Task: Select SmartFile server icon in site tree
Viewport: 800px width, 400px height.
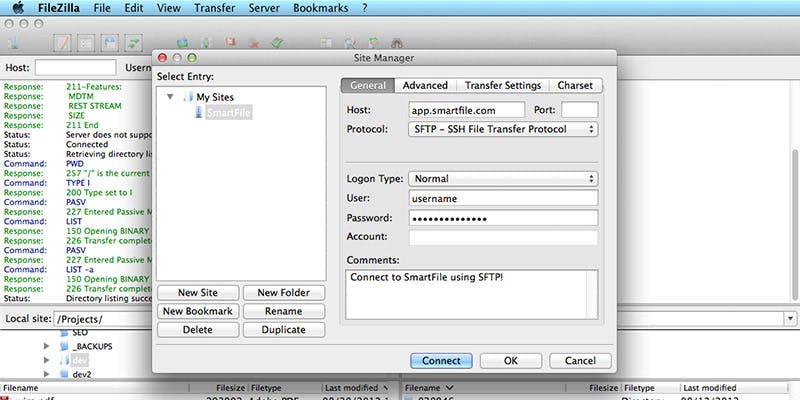Action: click(199, 113)
